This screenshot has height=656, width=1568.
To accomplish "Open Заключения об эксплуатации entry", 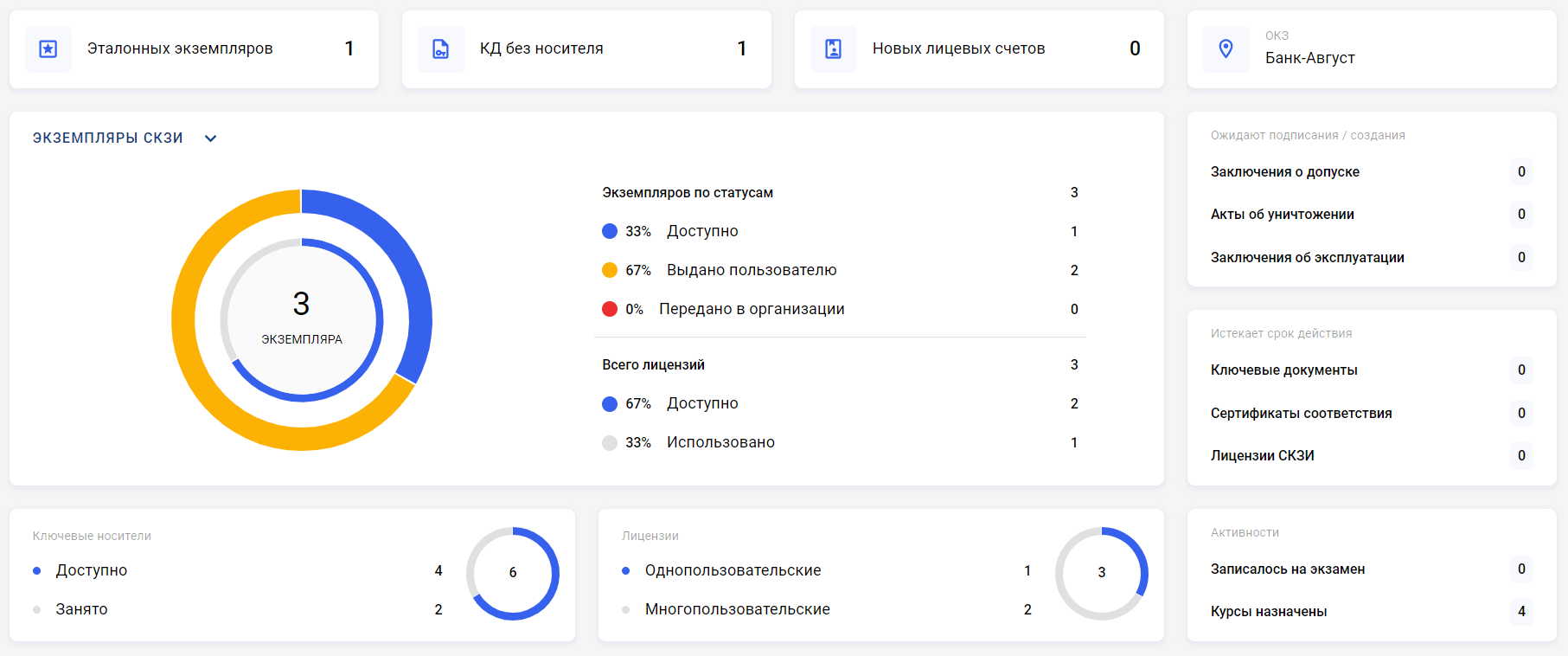I will tap(1308, 258).
